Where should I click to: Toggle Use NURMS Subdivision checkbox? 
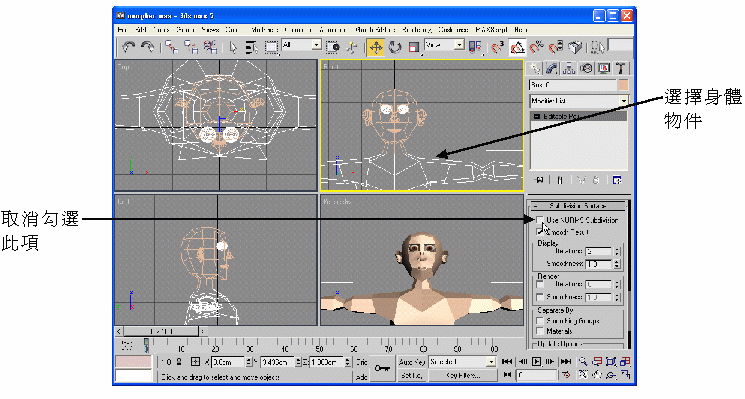[540, 220]
